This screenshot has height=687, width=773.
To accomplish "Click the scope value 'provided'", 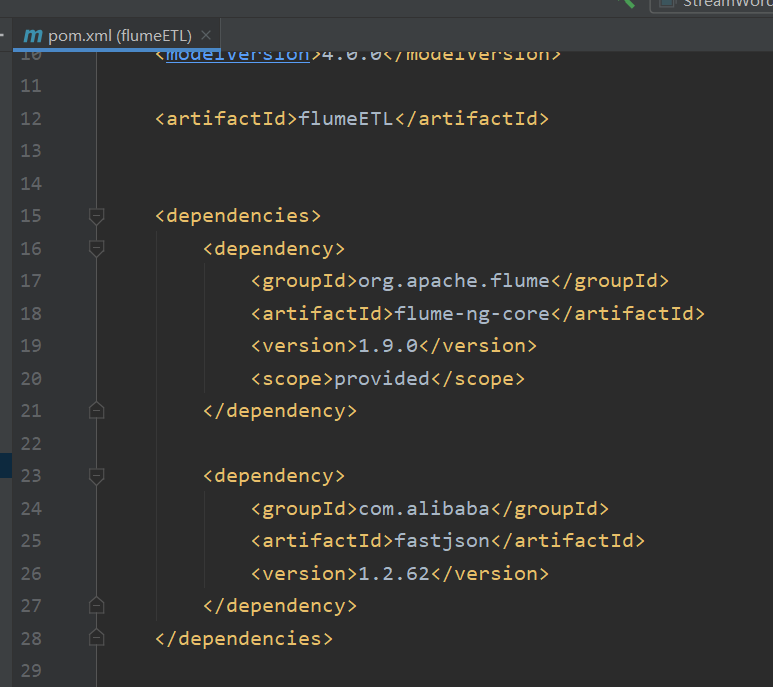I will tap(382, 379).
